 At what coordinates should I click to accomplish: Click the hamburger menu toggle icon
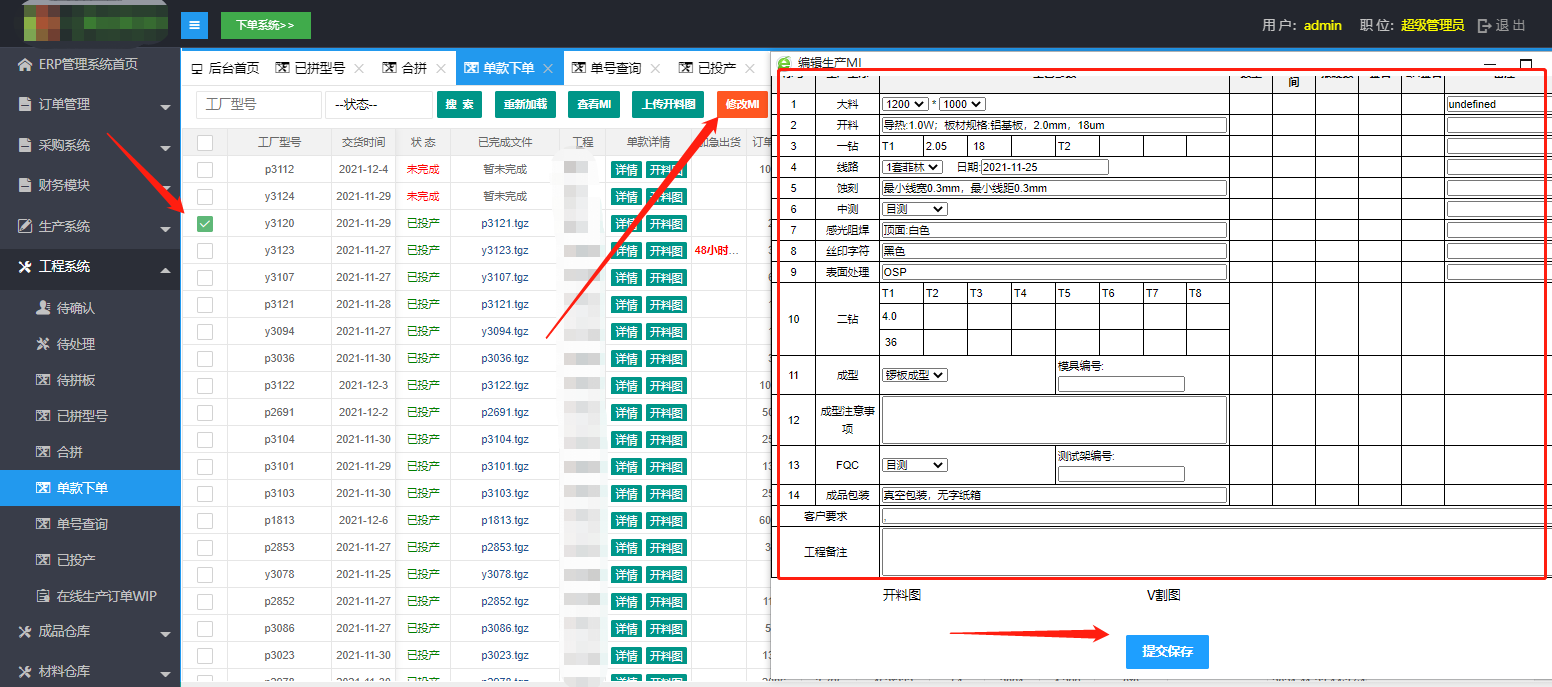pos(194,25)
